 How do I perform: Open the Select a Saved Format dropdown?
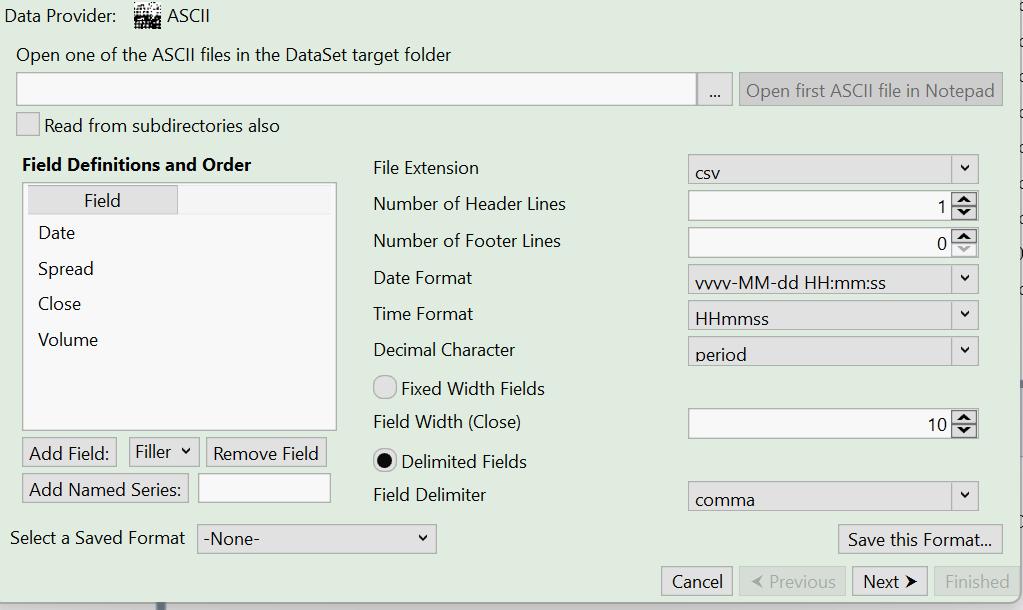pyautogui.click(x=317, y=539)
